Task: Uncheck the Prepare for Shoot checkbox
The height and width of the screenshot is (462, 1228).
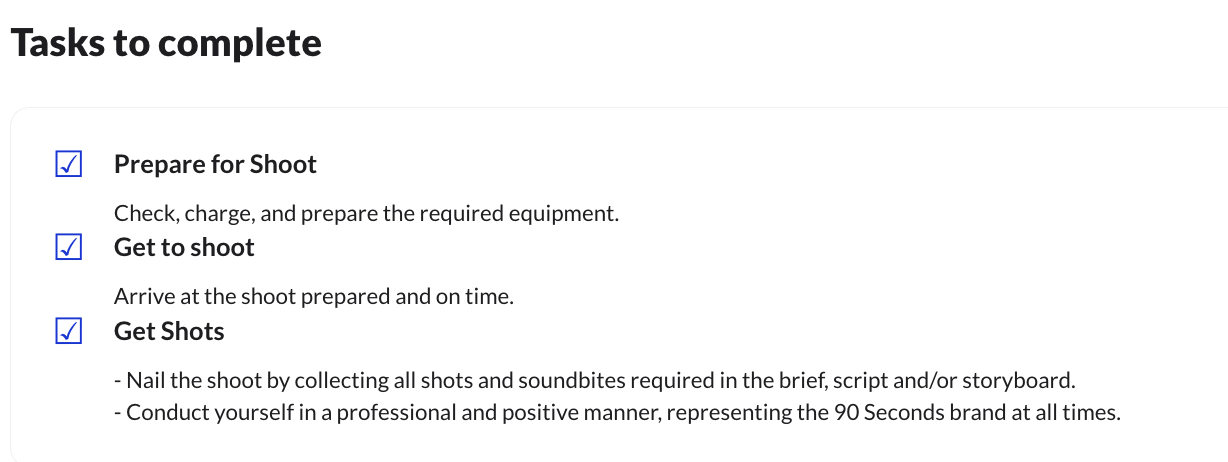Action: [68, 165]
